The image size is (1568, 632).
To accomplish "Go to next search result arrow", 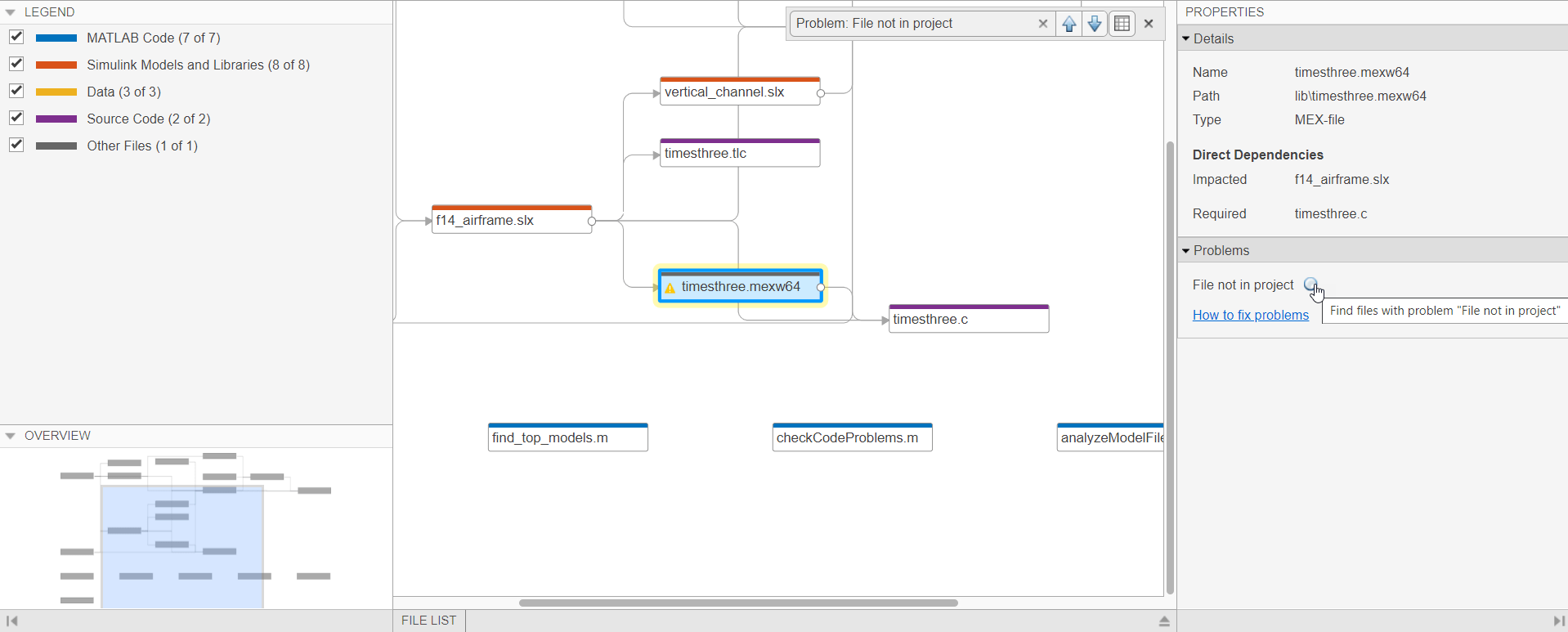I will (x=1095, y=24).
